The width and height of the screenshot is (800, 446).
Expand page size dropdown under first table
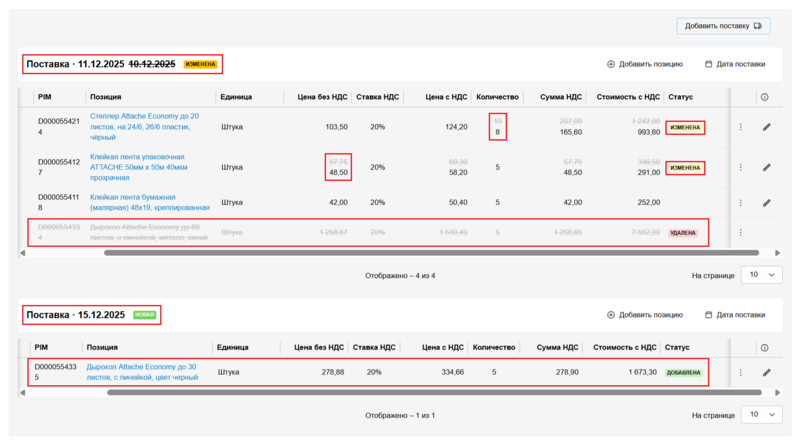[761, 275]
